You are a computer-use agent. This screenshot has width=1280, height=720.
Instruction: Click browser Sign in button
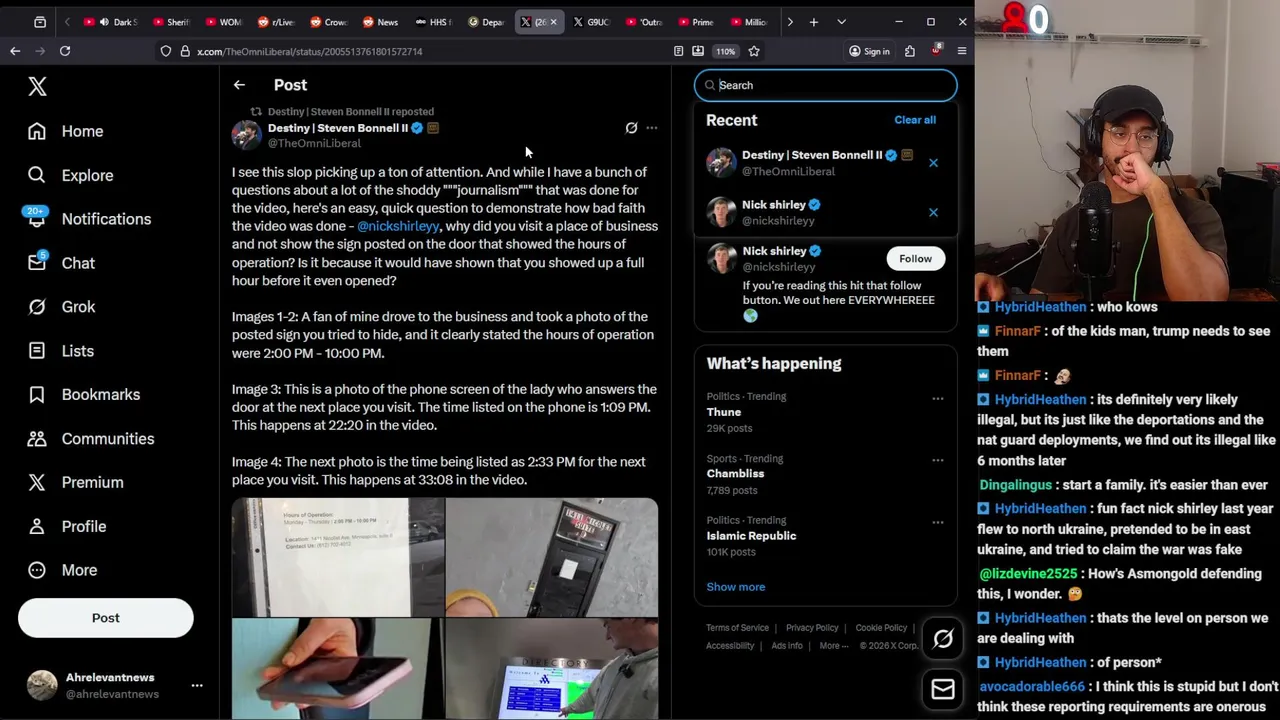869,51
